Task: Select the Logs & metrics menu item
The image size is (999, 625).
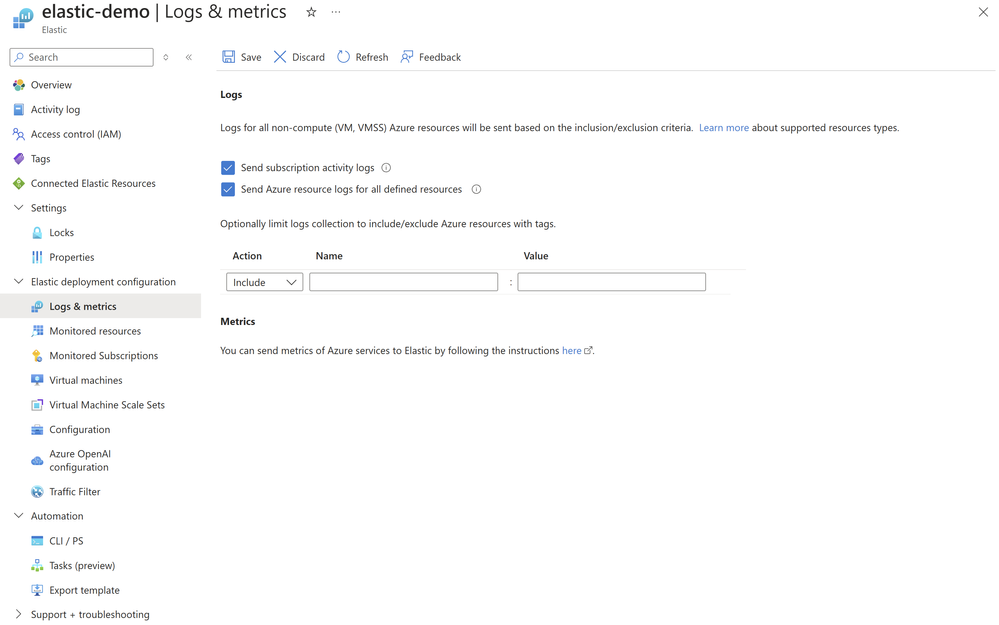Action: [x=83, y=306]
